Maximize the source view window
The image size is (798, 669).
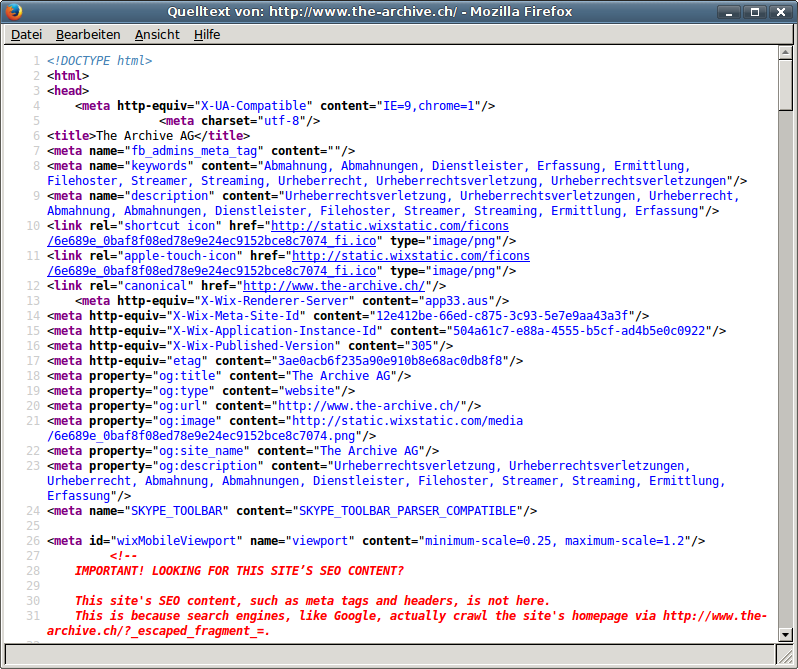755,12
